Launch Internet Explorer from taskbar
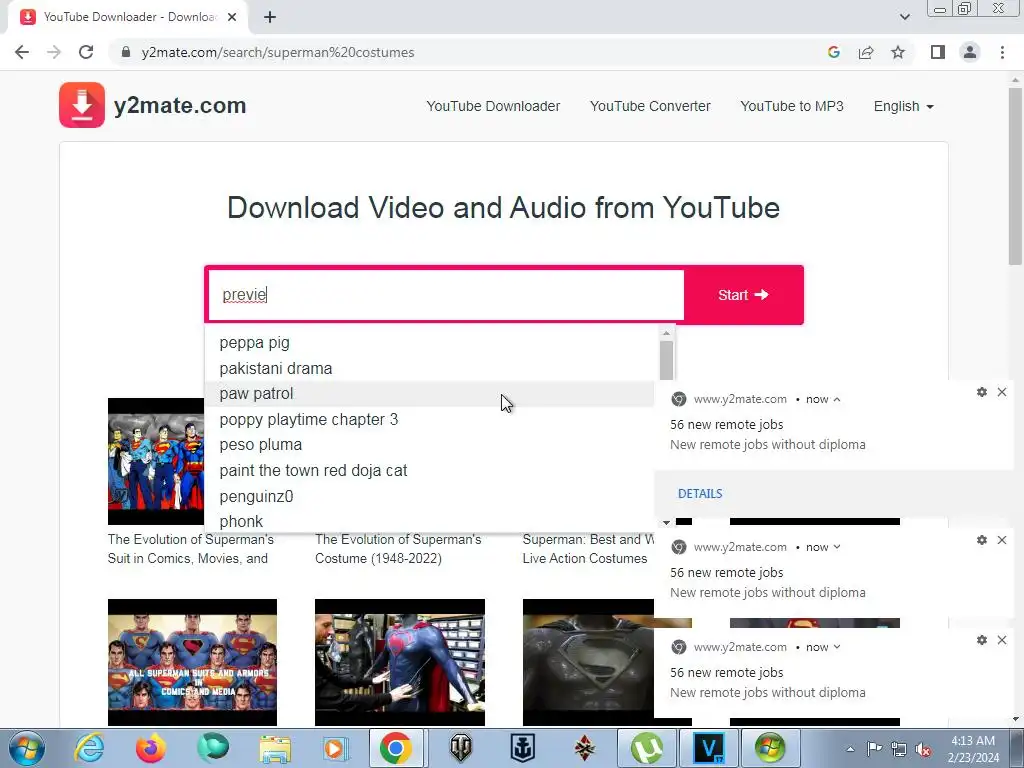Image resolution: width=1024 pixels, height=768 pixels. click(89, 748)
